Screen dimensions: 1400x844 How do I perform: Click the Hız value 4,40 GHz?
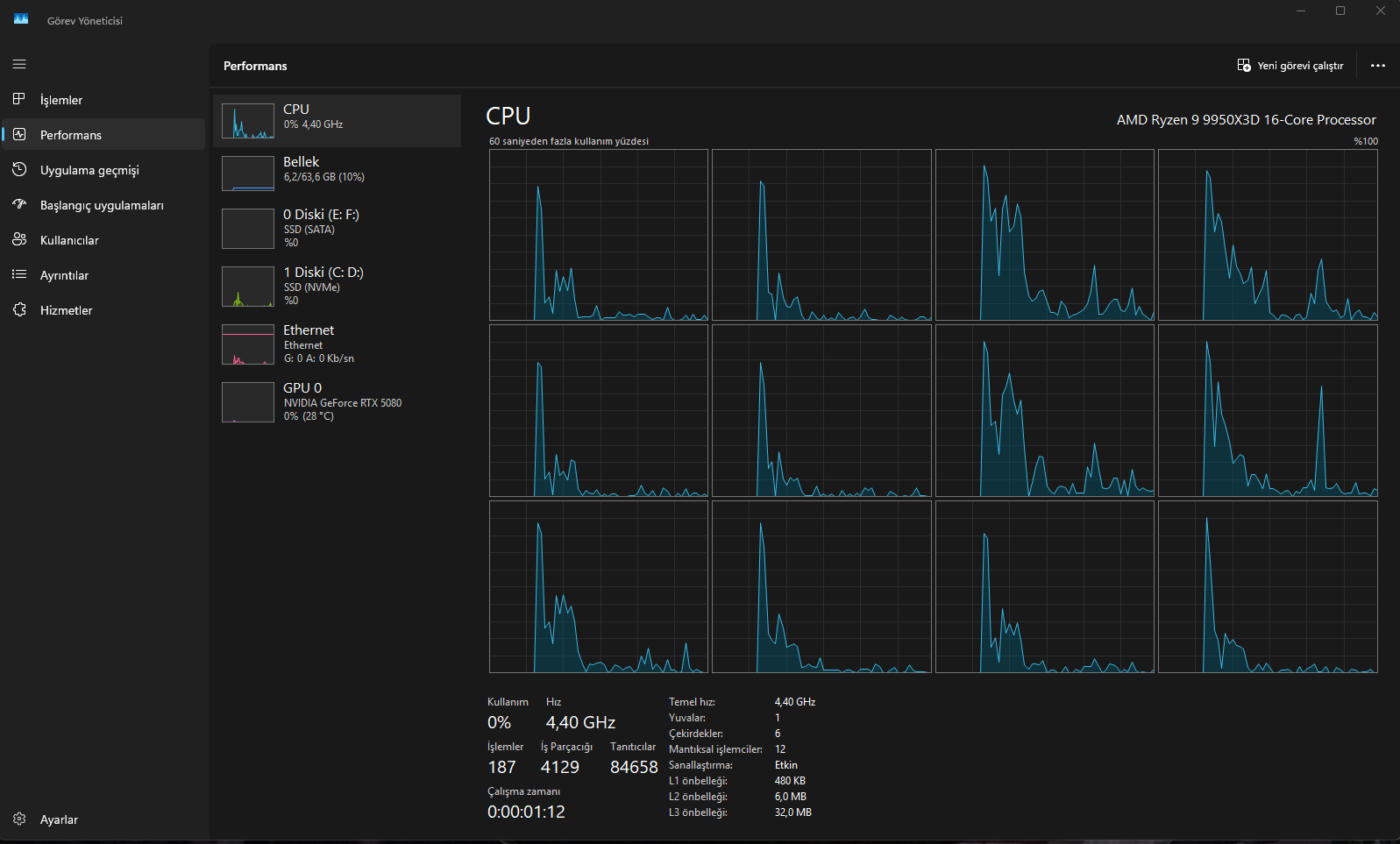[x=580, y=723]
